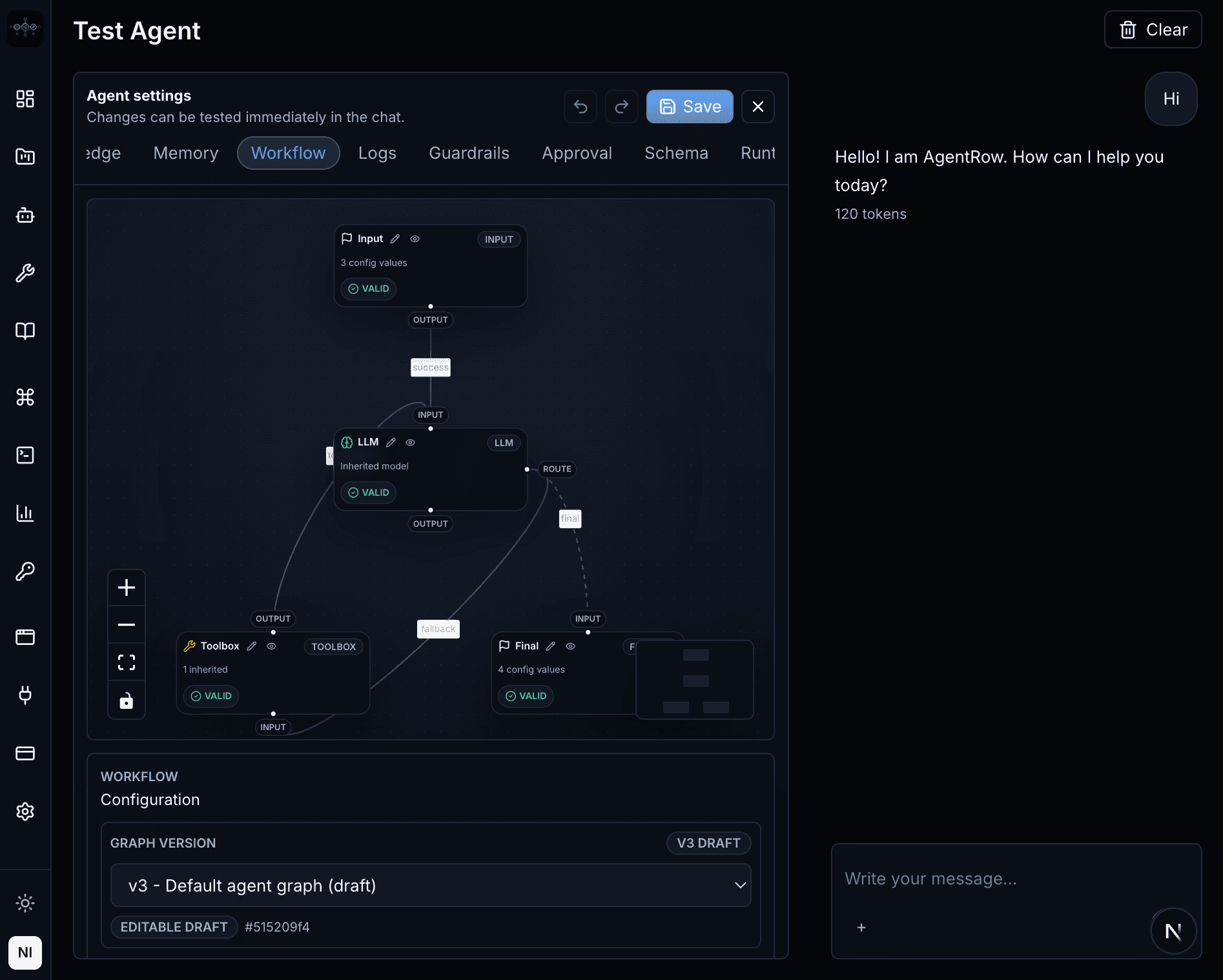Undo the last workflow change
Image resolution: width=1223 pixels, height=980 pixels.
[581, 107]
